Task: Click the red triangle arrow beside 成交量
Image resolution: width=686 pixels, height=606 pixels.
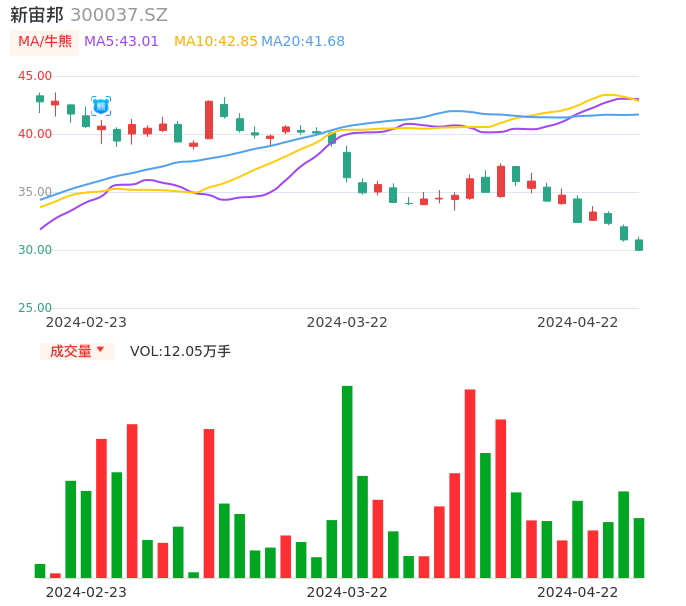Action: (100, 350)
